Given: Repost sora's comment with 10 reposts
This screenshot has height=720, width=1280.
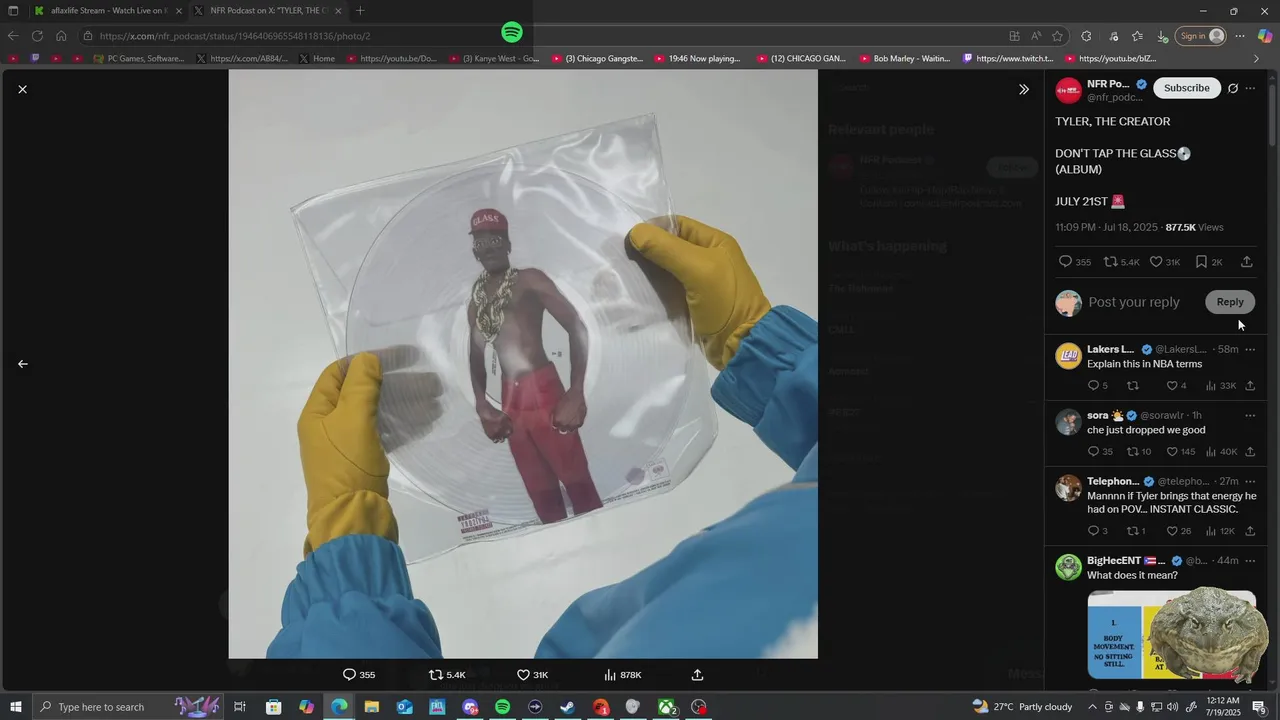Looking at the screenshot, I should coord(1138,452).
